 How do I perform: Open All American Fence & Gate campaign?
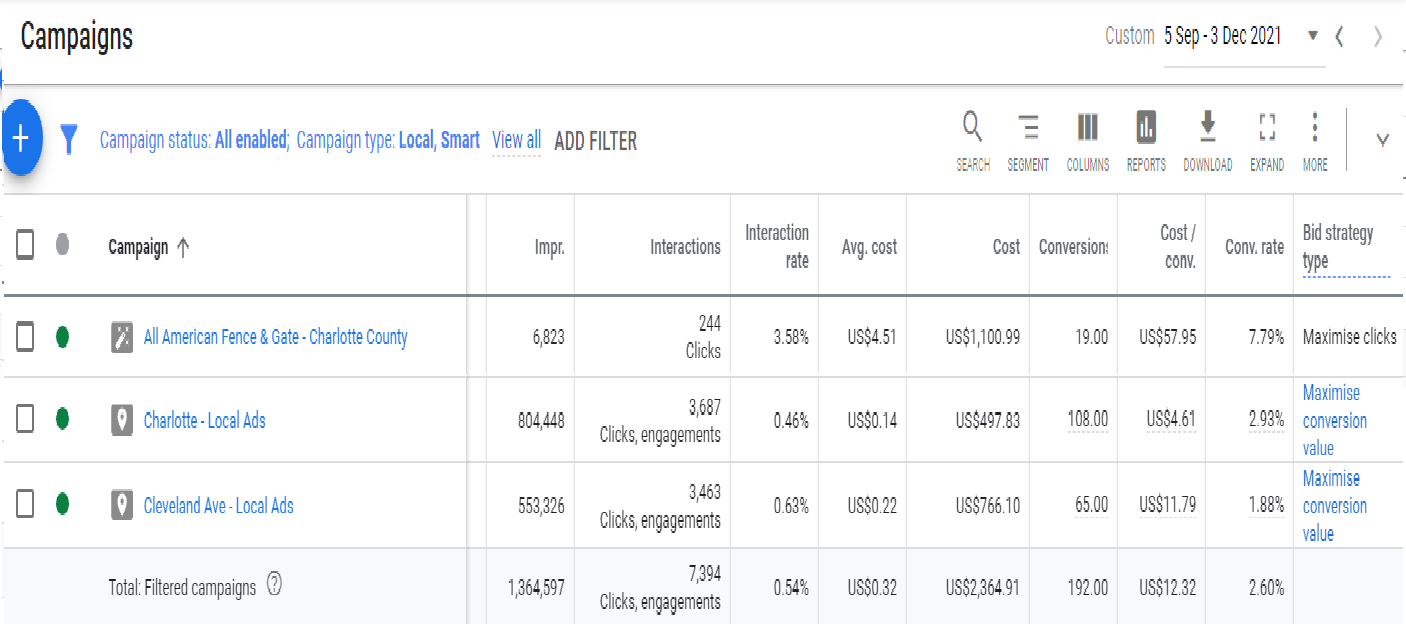[275, 338]
